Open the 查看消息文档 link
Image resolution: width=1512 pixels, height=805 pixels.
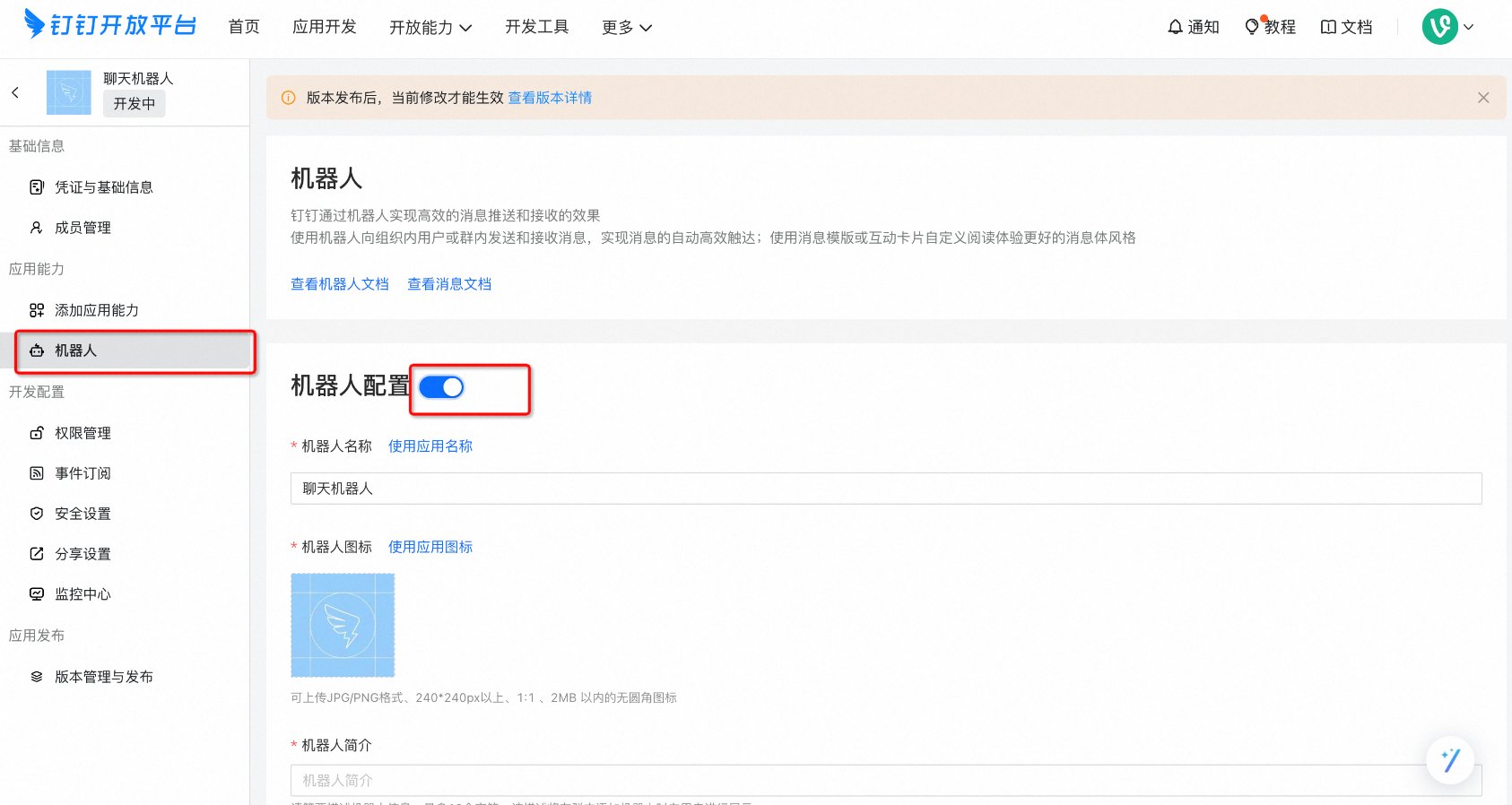(449, 284)
